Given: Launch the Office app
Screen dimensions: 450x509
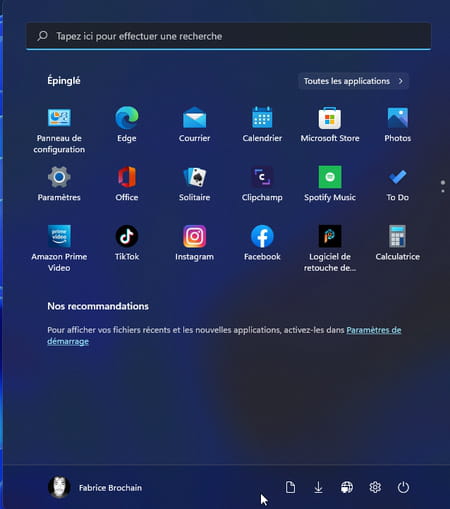Looking at the screenshot, I should (127, 184).
